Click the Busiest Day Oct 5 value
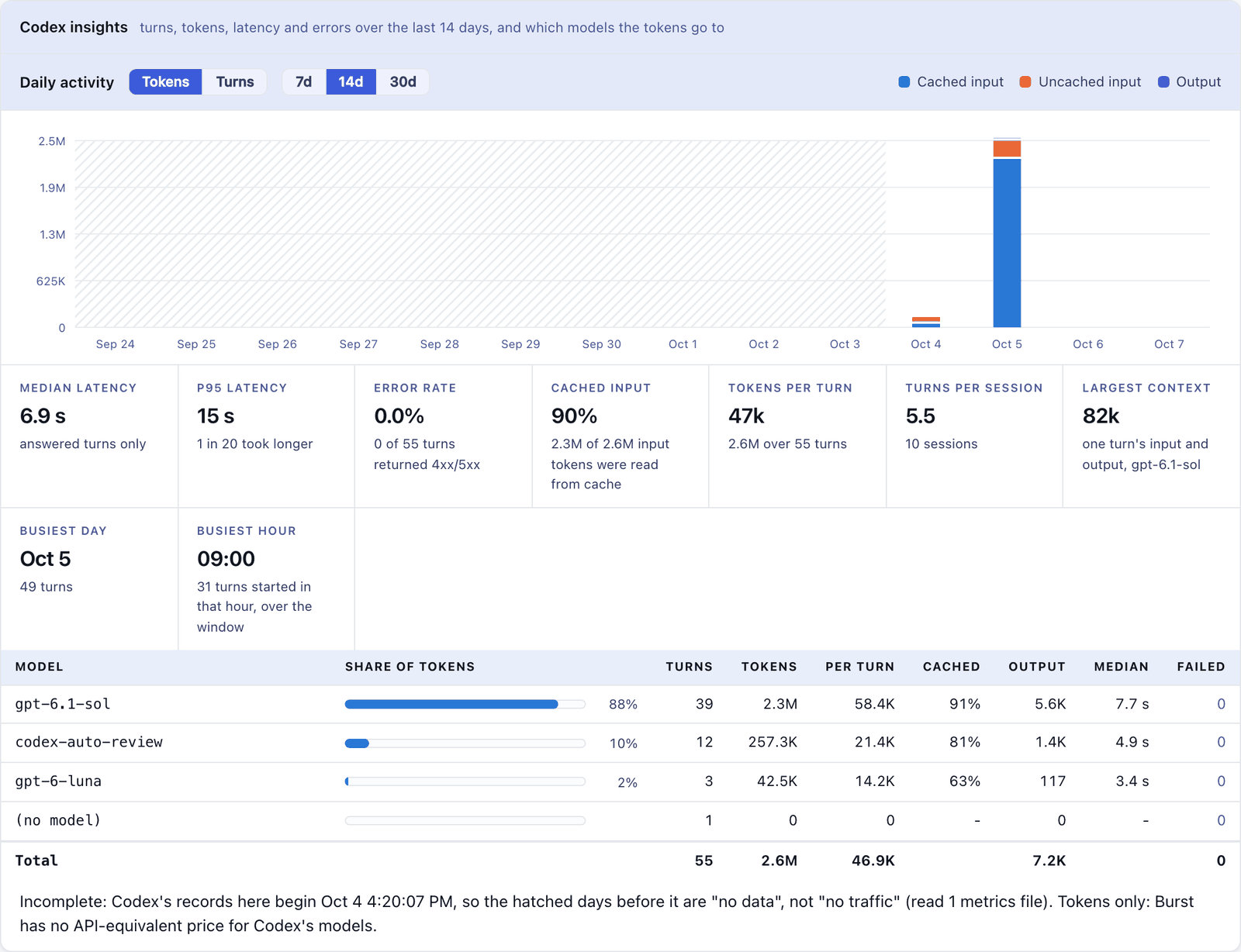 tap(45, 559)
